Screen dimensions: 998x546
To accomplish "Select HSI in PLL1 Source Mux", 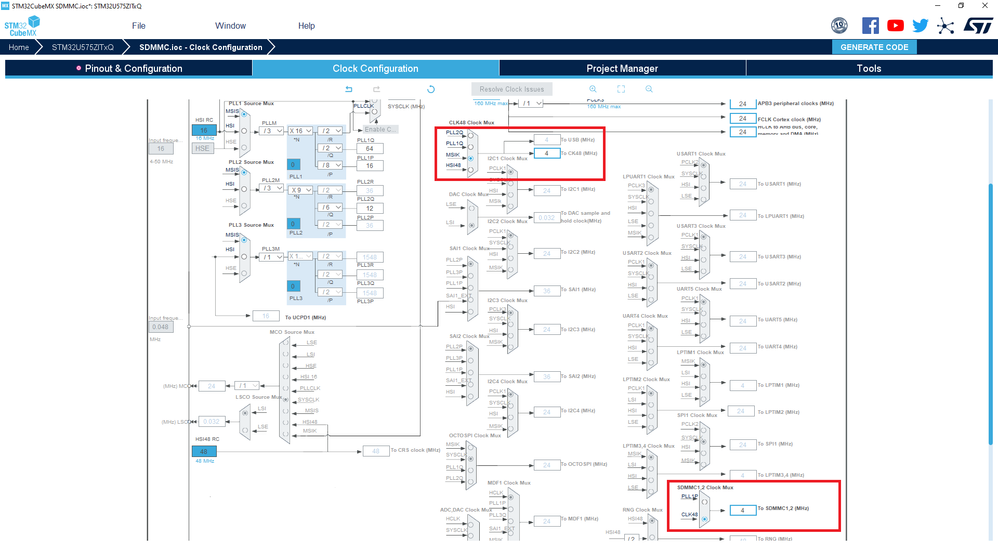I will [x=244, y=130].
